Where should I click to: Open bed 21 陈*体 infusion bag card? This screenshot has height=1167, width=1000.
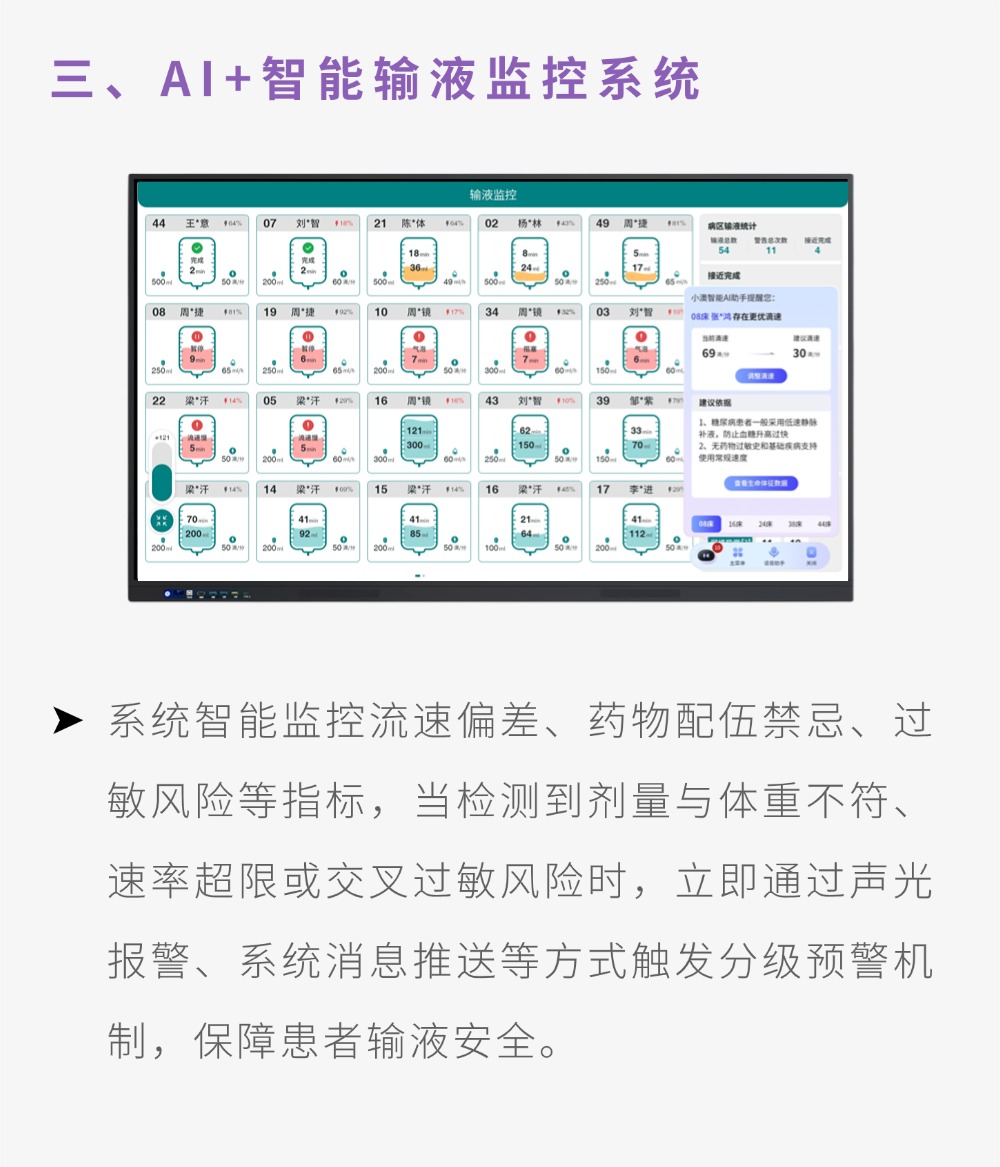pos(419,263)
